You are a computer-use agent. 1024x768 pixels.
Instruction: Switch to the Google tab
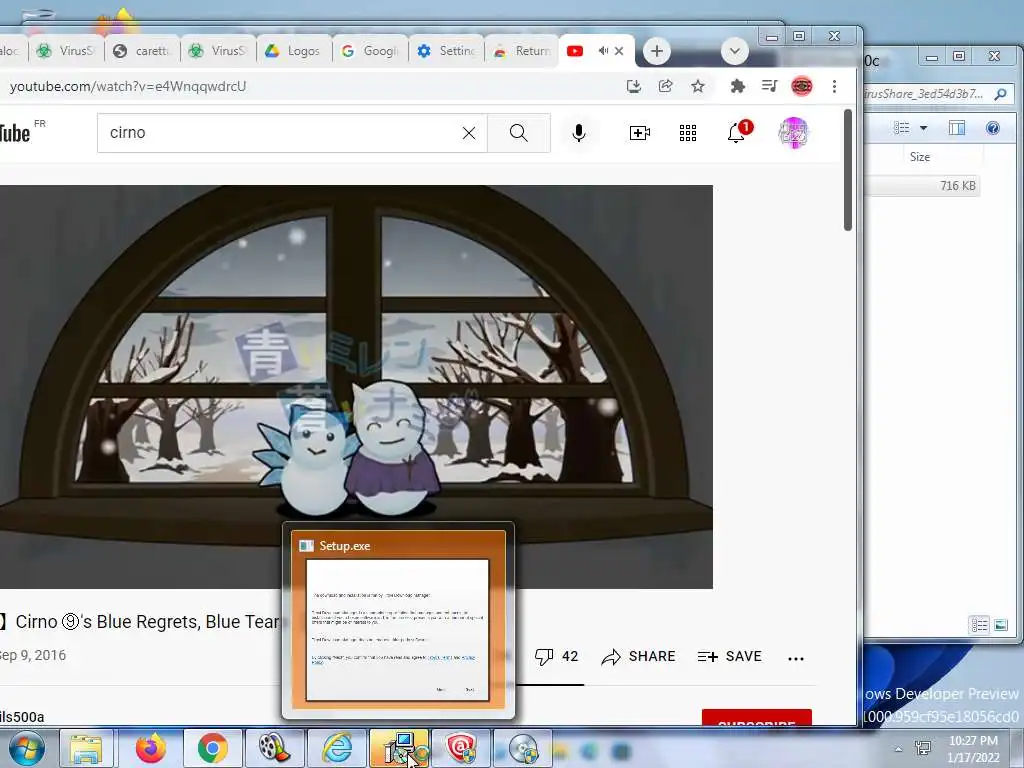[370, 51]
